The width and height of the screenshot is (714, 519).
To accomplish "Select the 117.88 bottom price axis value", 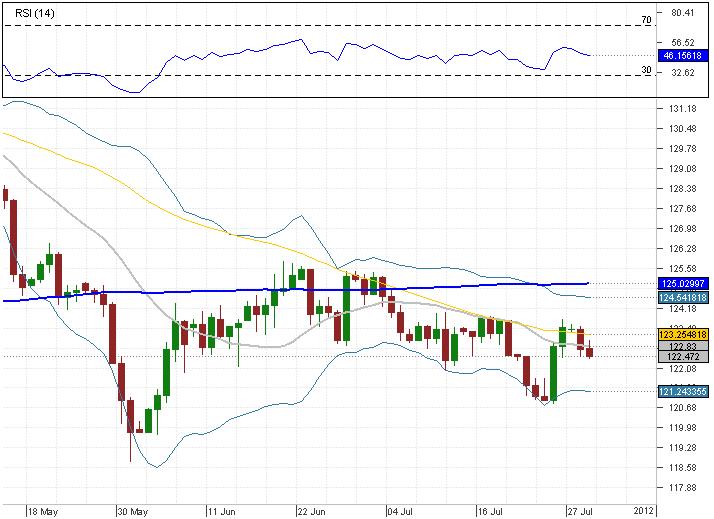I will 682,488.
